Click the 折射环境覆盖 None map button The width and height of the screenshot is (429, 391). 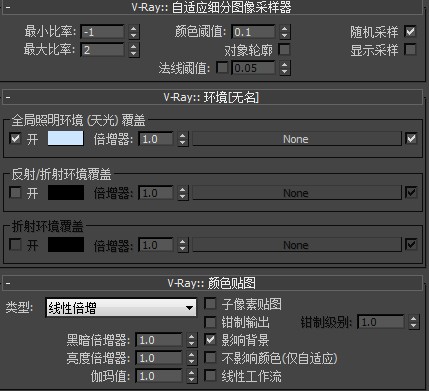click(297, 245)
